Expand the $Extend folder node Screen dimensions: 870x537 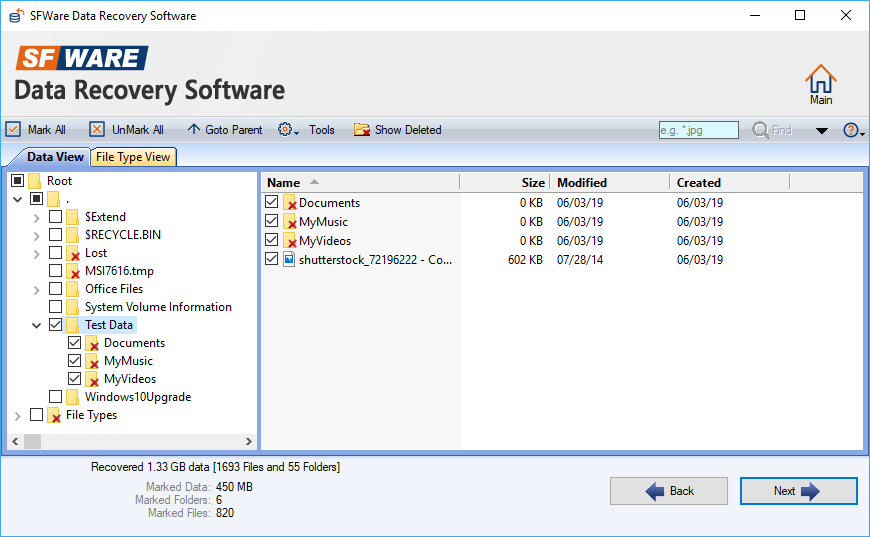point(37,217)
